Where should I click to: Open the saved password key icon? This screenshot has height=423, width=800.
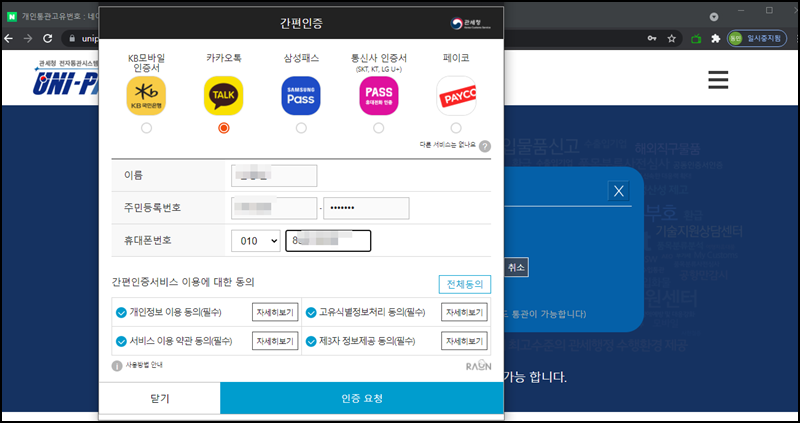652,38
